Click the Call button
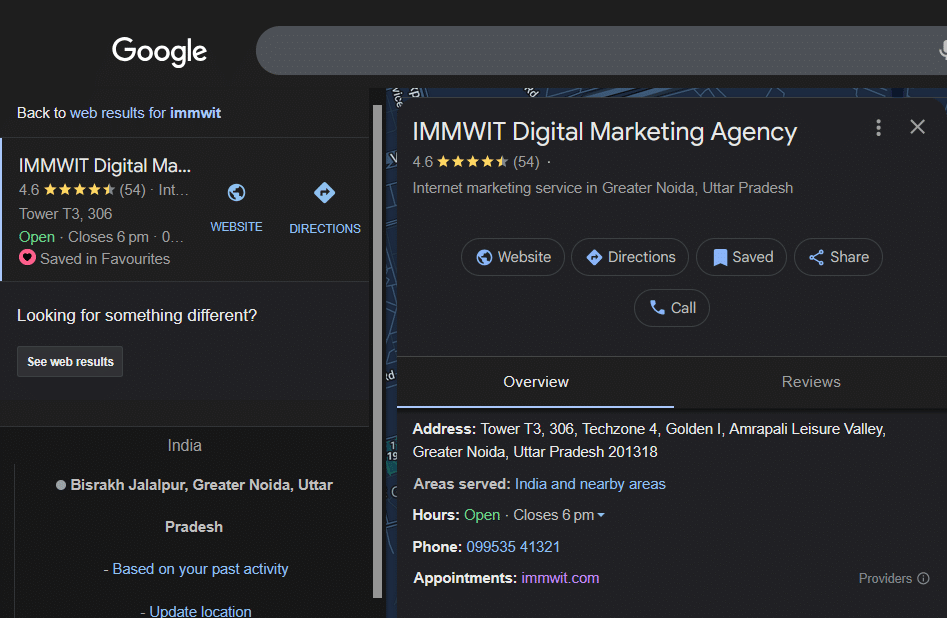Viewport: 947px width, 618px height. coord(672,308)
